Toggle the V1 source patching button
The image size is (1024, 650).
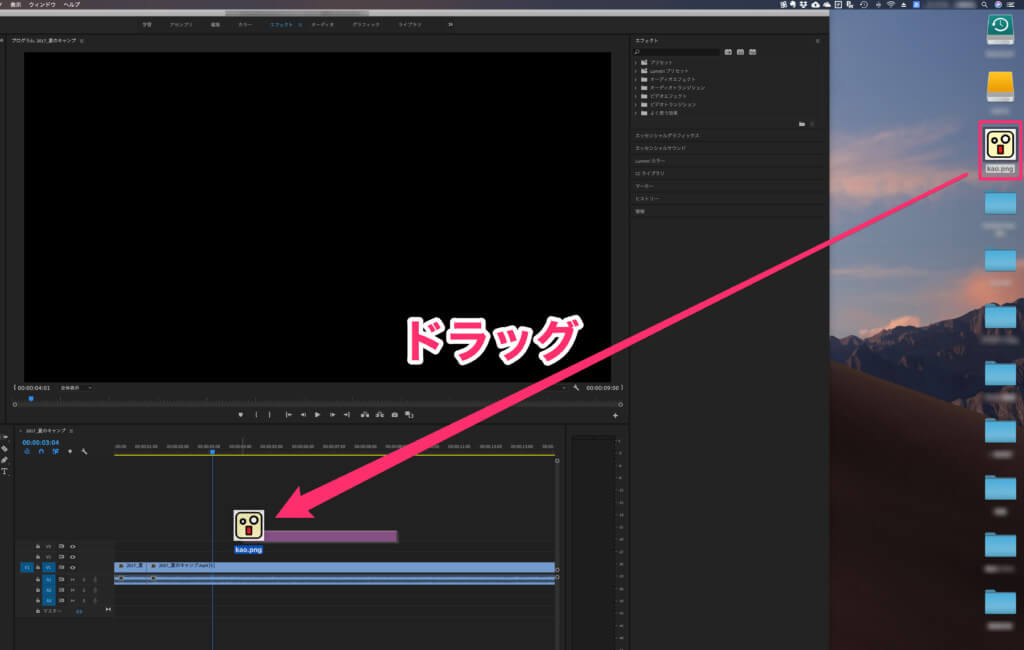pos(27,567)
